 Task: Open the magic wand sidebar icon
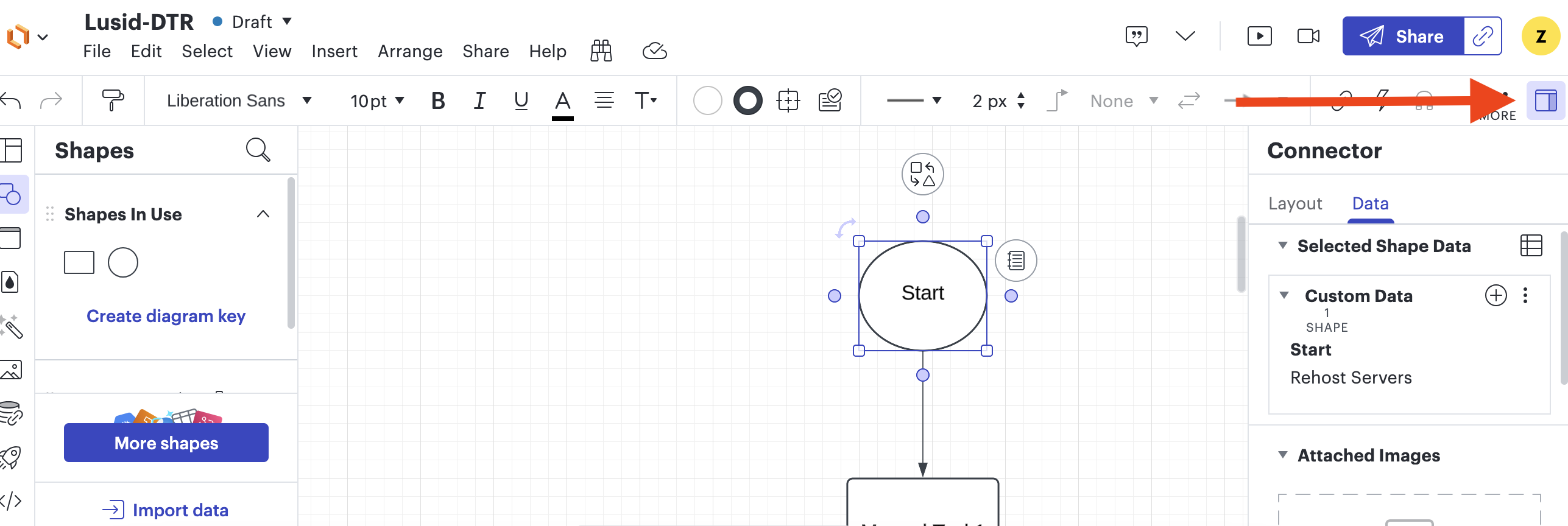click(x=11, y=326)
